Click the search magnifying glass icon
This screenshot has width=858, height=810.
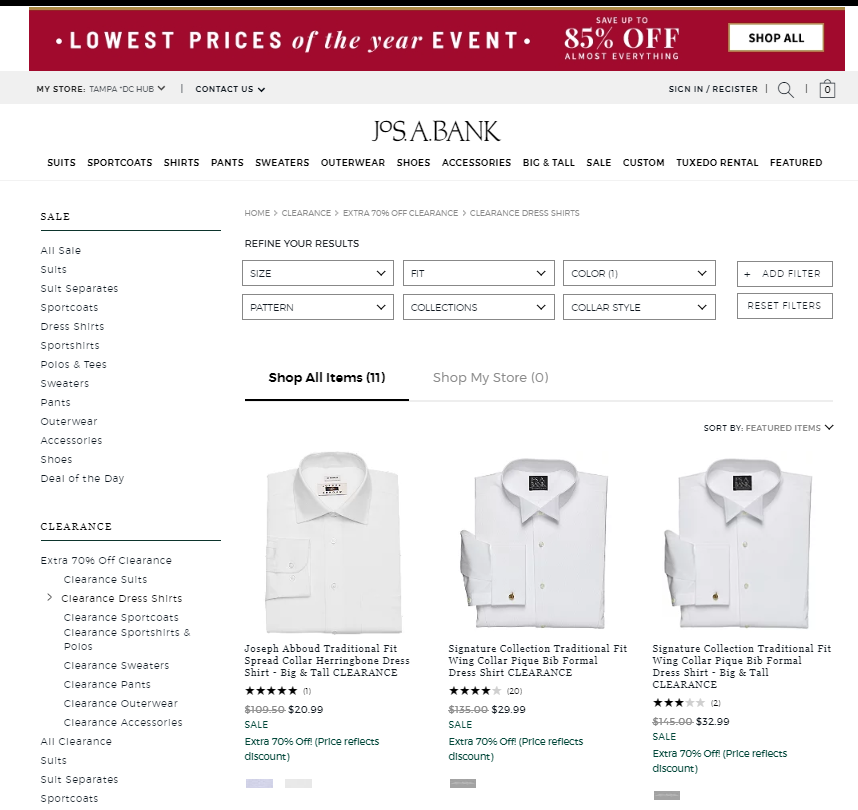(786, 89)
